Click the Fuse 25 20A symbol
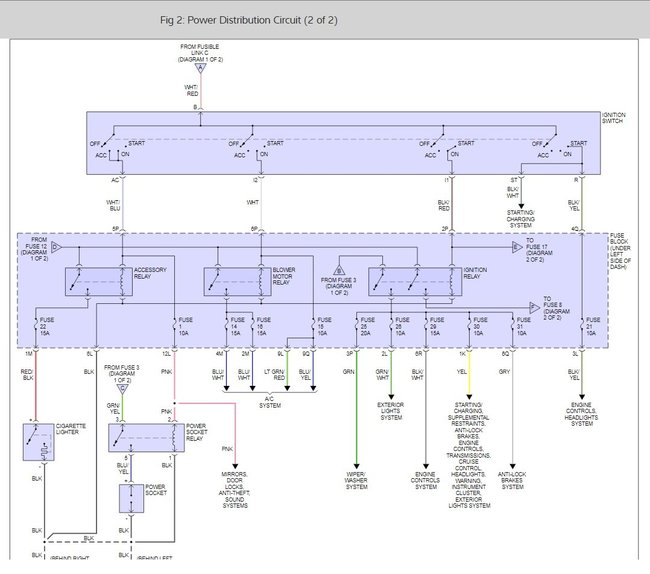Screen dimensions: 650x574 357,326
